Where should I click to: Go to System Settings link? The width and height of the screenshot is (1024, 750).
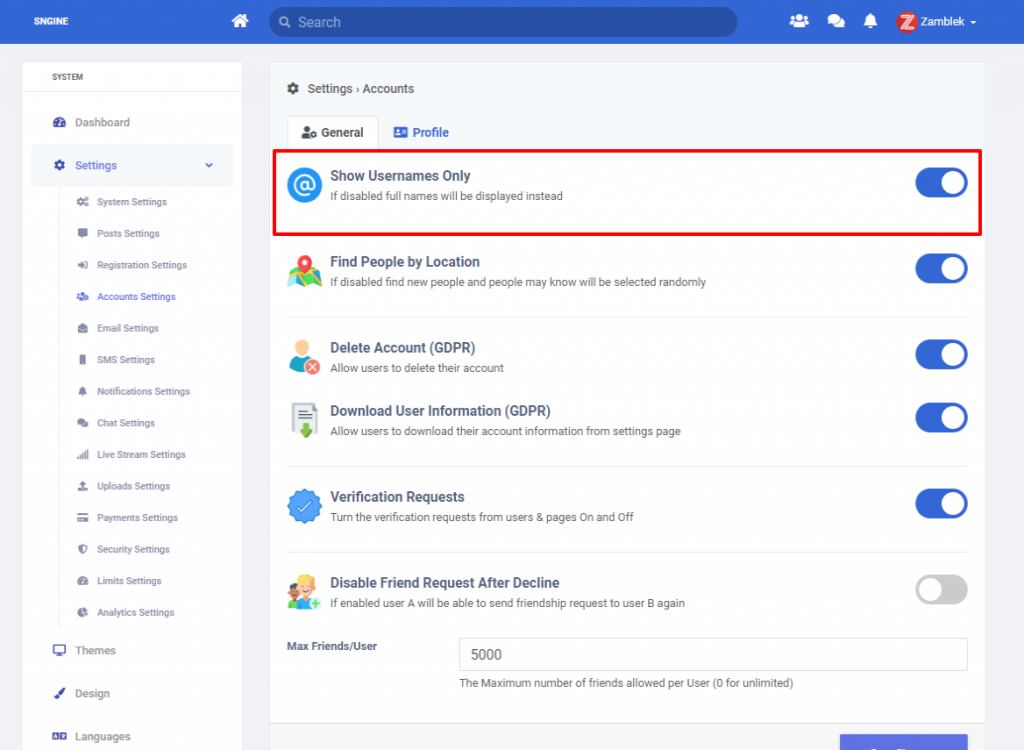[x=132, y=202]
